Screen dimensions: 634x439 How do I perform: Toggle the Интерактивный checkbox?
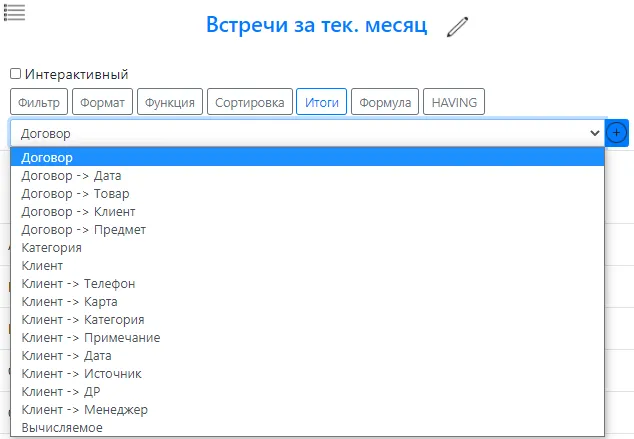coord(15,74)
